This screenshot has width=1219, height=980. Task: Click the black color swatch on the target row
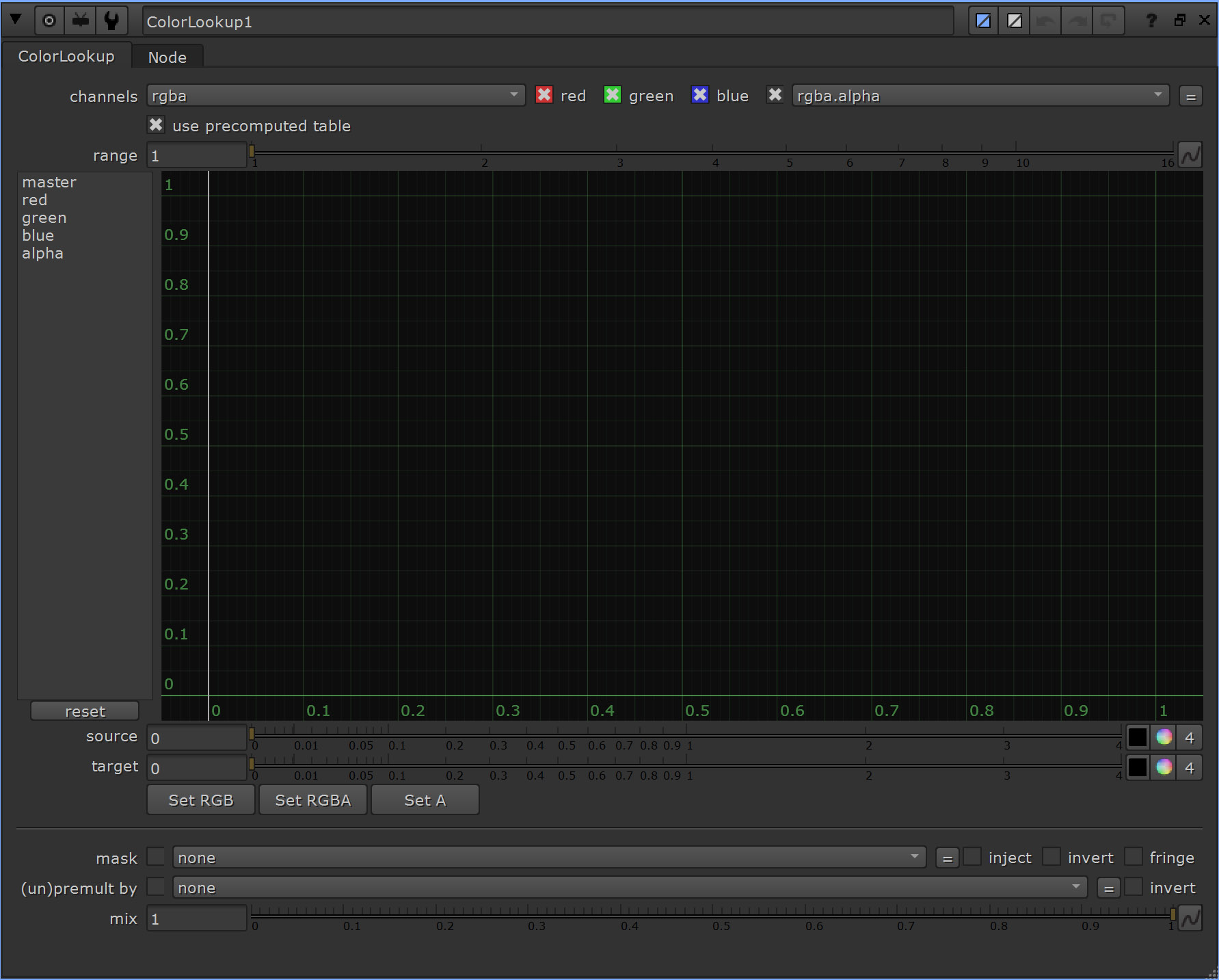(1137, 767)
